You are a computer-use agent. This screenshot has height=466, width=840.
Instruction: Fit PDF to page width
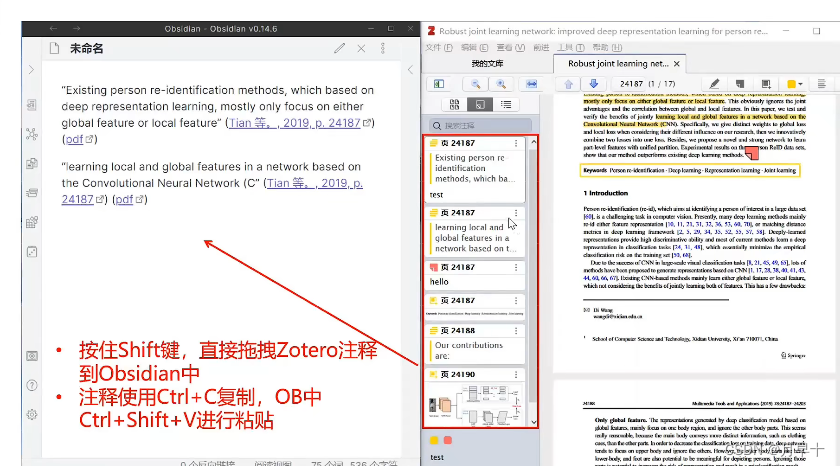[531, 84]
